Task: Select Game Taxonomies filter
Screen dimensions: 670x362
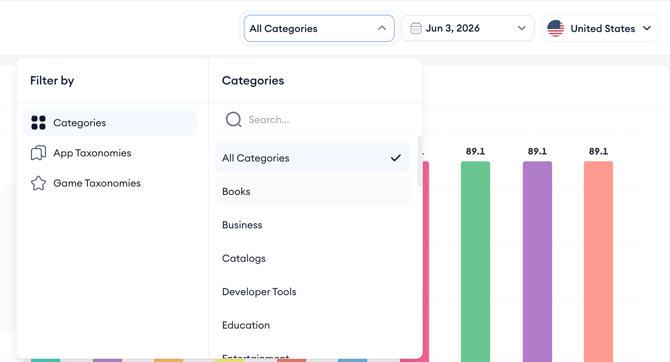Action: pyautogui.click(x=110, y=183)
